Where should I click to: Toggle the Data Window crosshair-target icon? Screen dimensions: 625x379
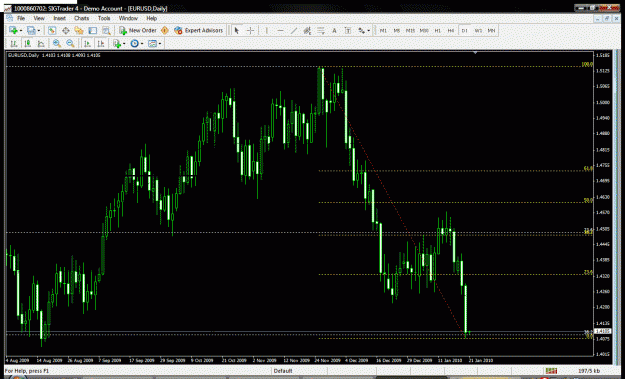click(x=65, y=30)
